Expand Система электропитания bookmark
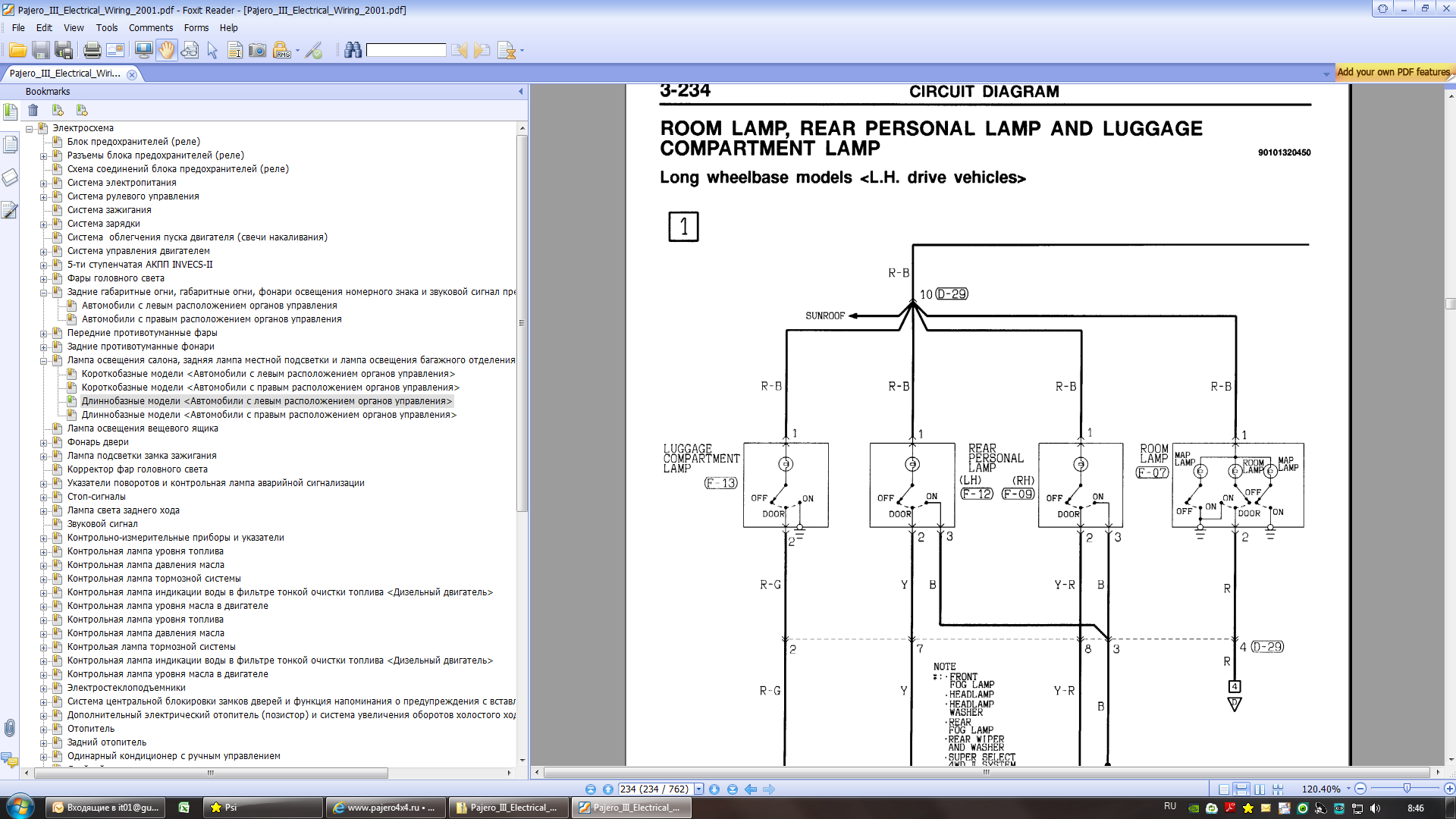This screenshot has height=819, width=1456. 44,184
